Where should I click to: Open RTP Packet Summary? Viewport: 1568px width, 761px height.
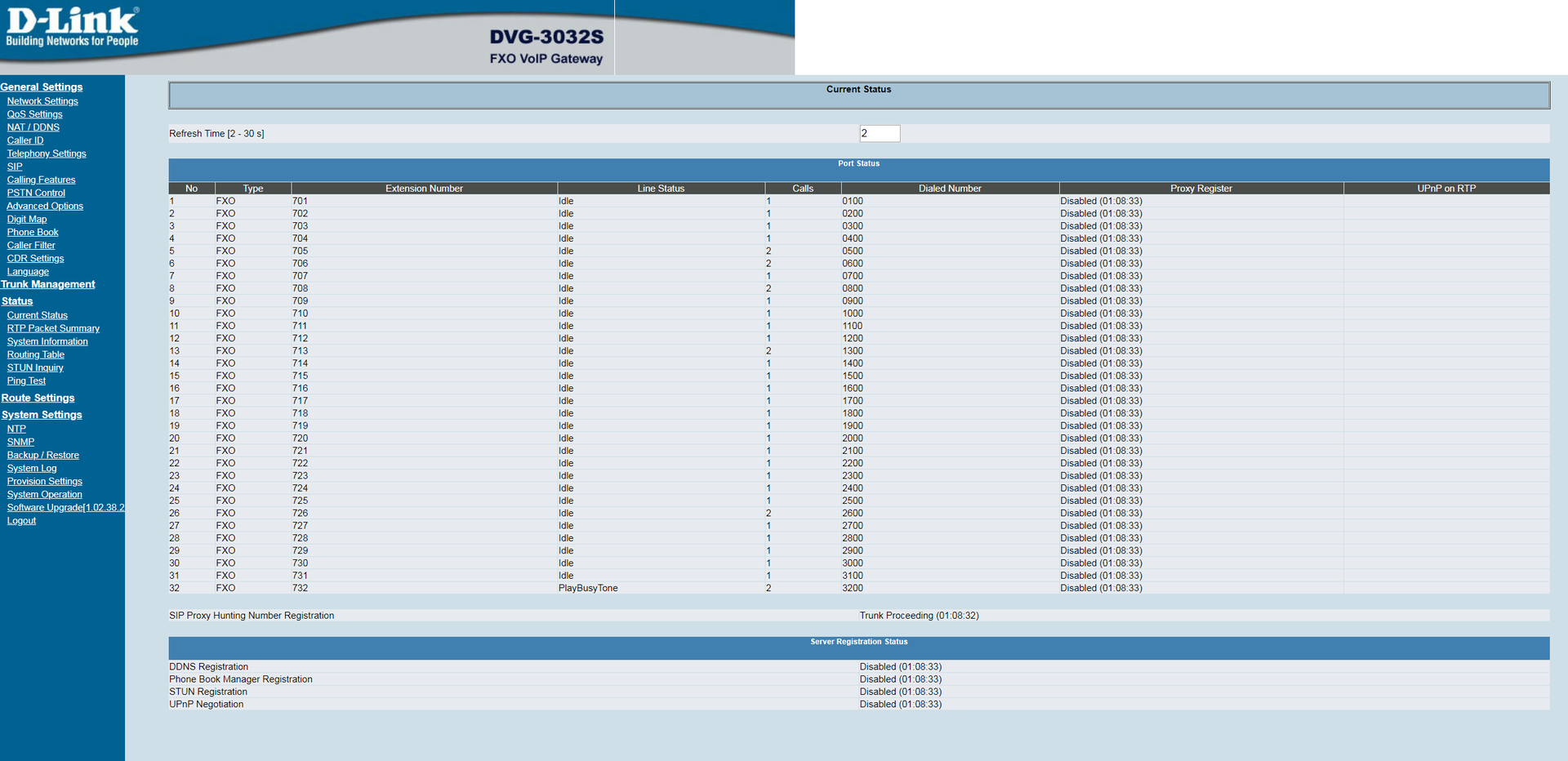pos(53,328)
